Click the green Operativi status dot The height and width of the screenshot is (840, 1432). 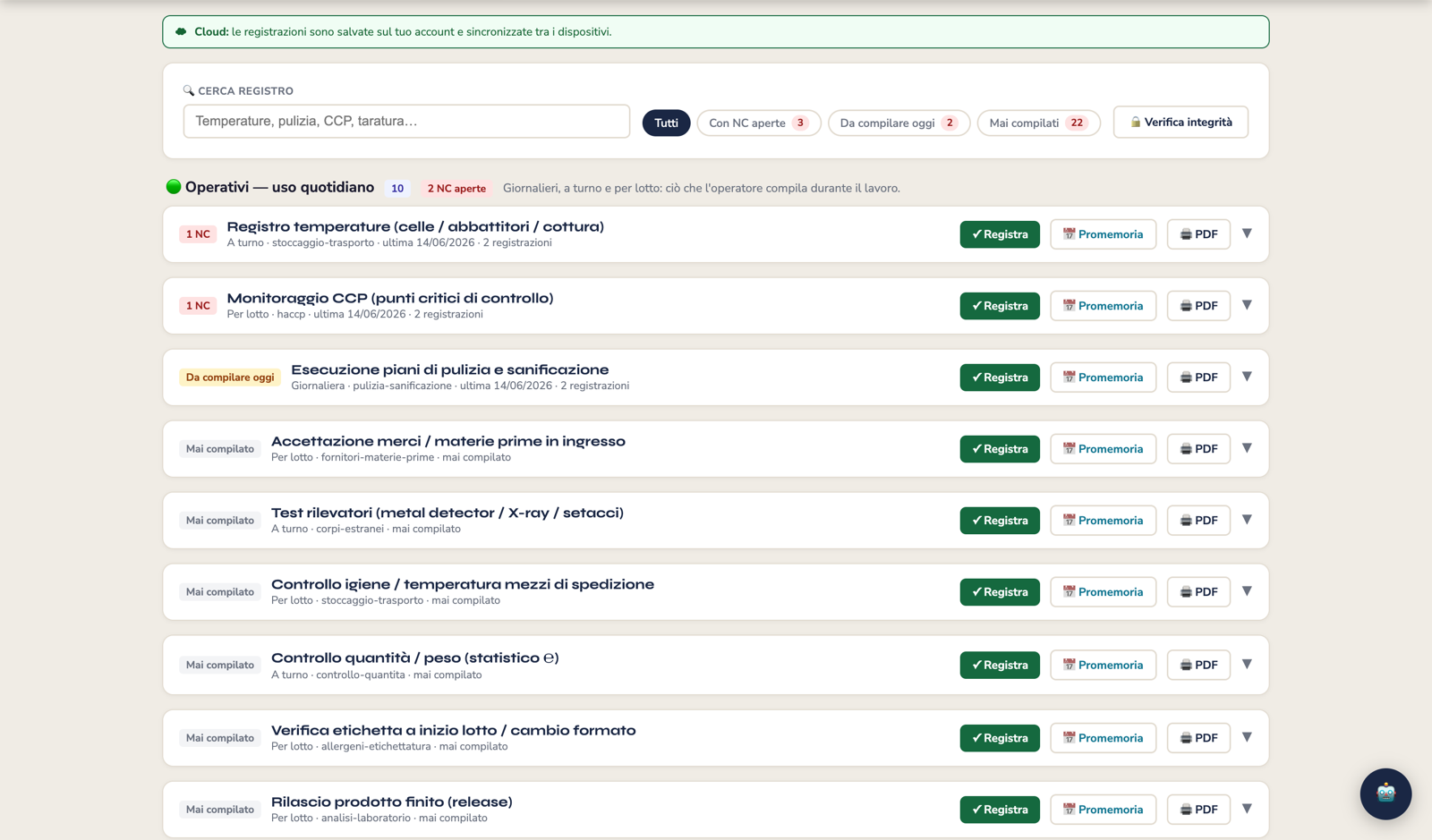click(174, 187)
